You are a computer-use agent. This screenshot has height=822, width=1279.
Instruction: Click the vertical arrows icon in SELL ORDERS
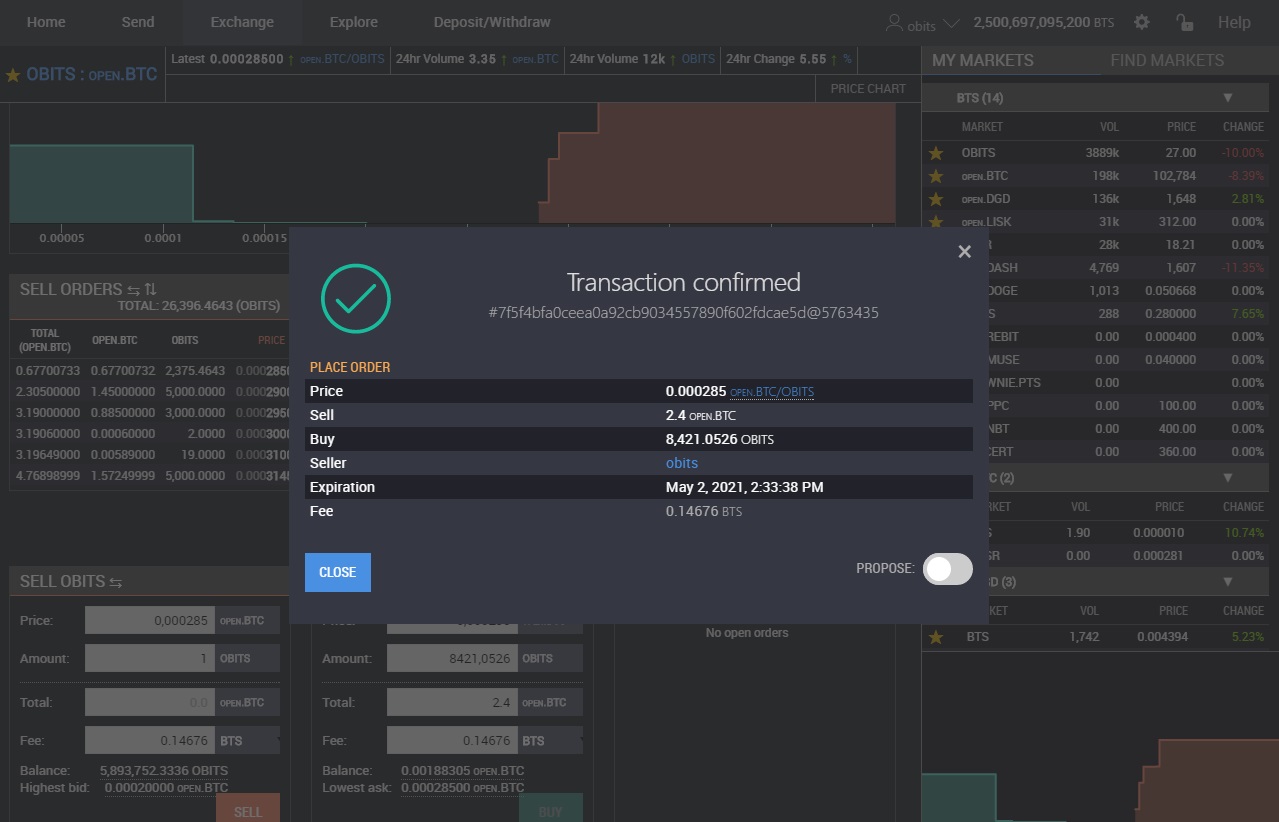coord(150,289)
